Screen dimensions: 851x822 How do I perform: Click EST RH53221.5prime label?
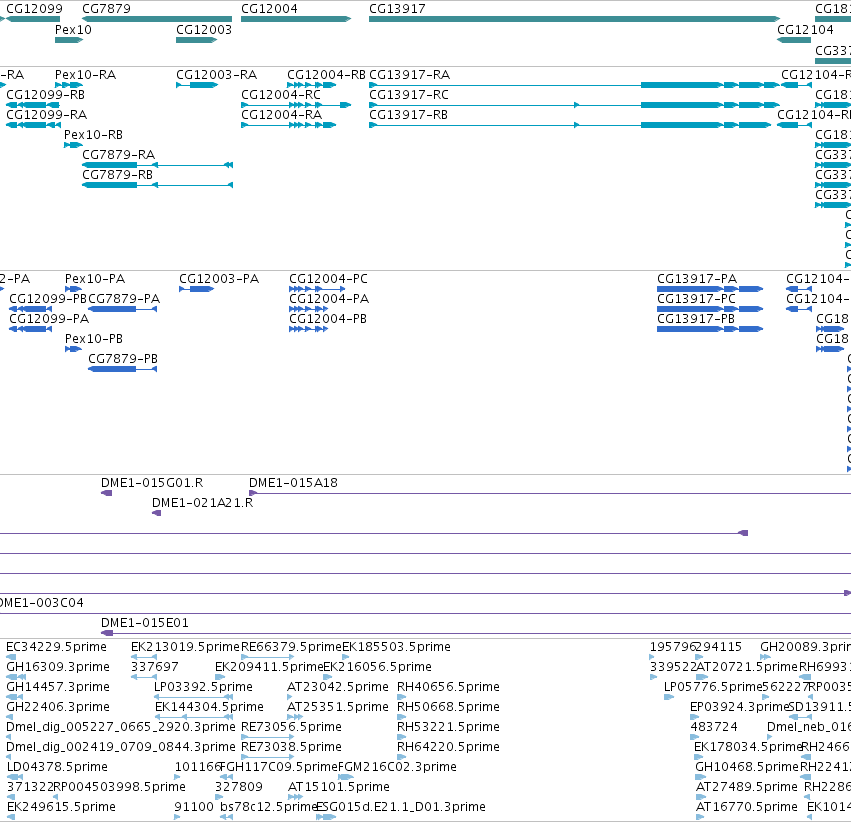pyautogui.click(x=448, y=727)
